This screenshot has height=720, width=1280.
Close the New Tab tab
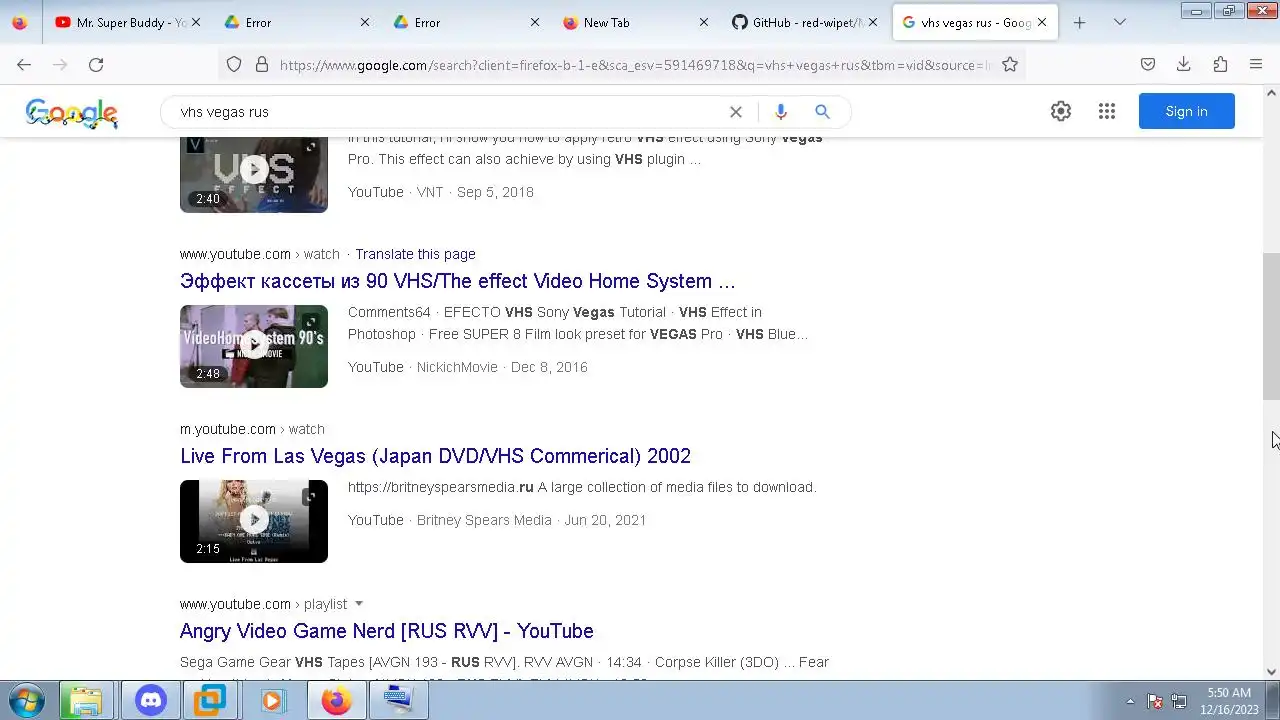click(x=704, y=22)
